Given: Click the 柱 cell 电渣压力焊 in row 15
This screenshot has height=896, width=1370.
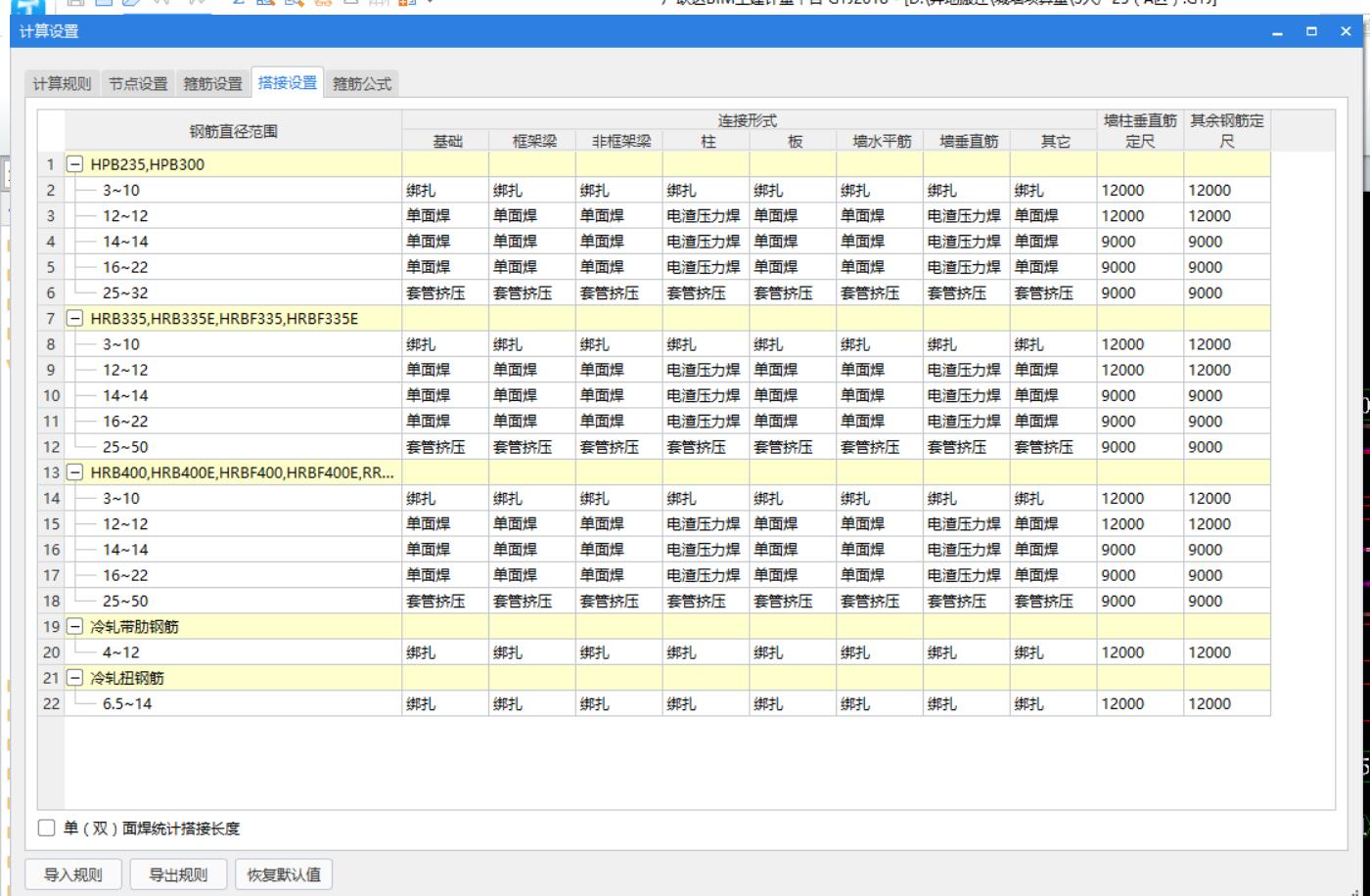Looking at the screenshot, I should pos(706,524).
